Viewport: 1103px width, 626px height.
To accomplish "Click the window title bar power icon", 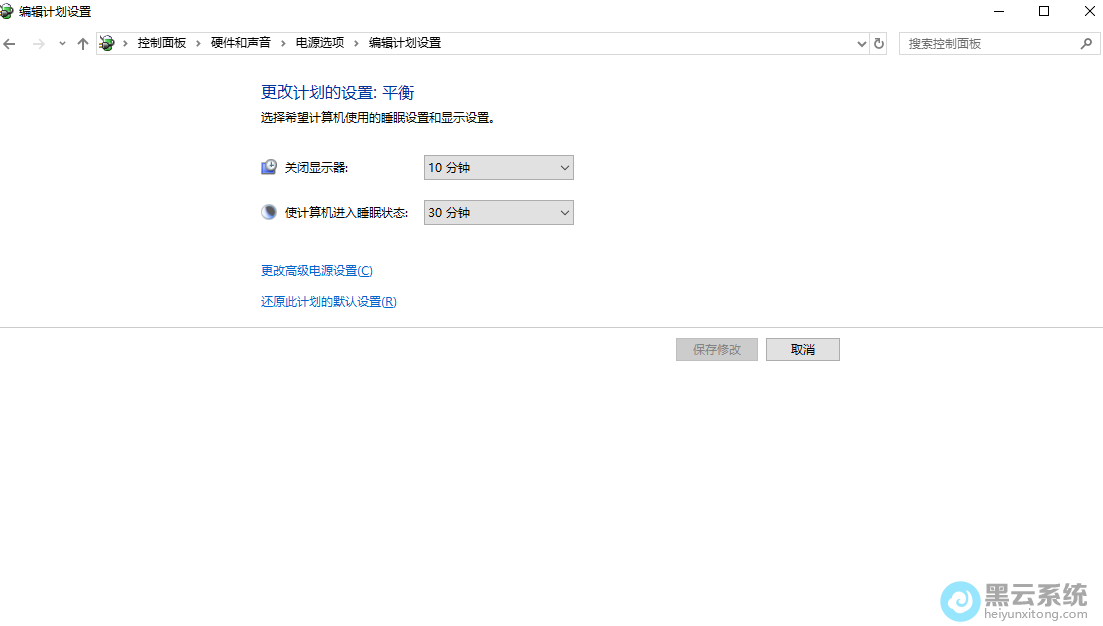I will (10, 11).
